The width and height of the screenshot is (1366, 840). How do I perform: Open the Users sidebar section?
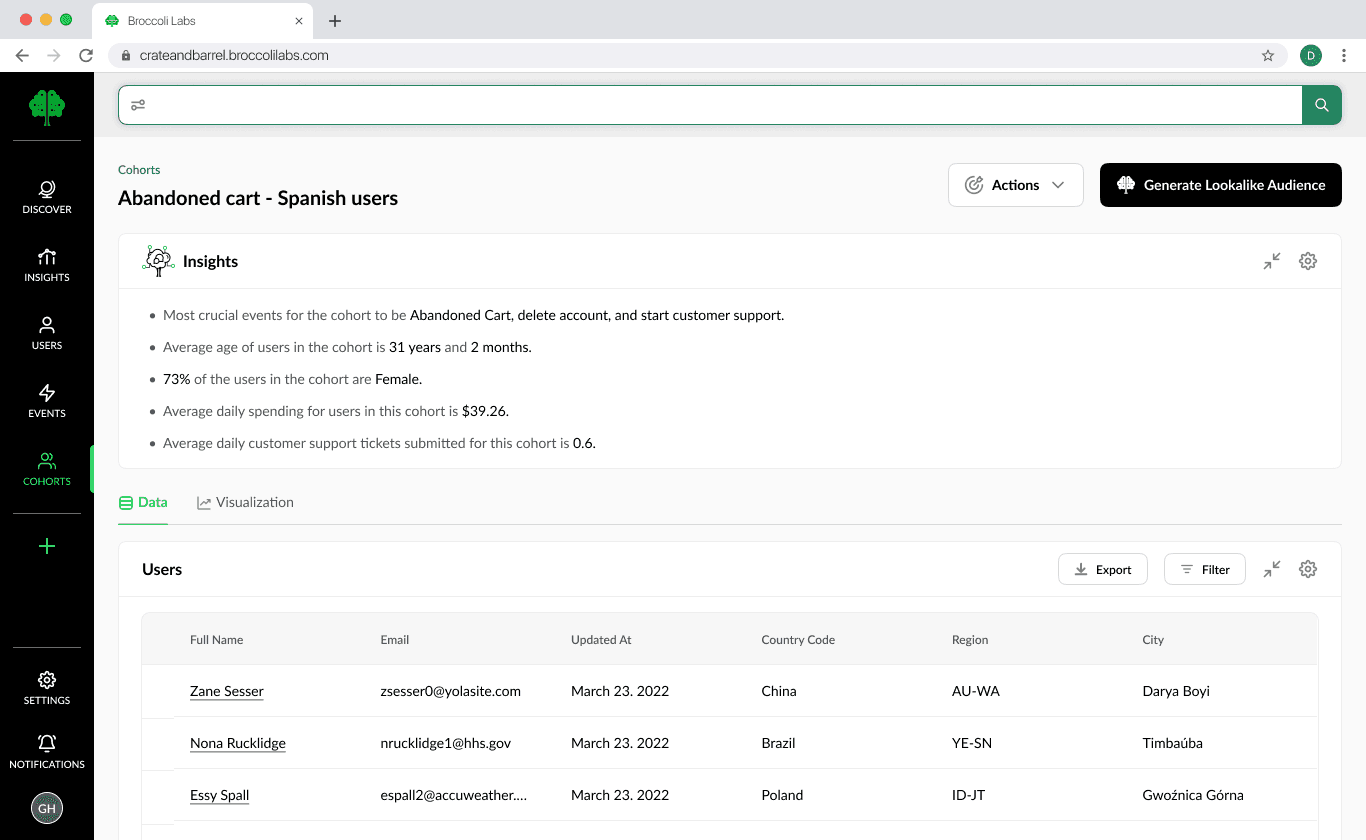click(x=47, y=333)
